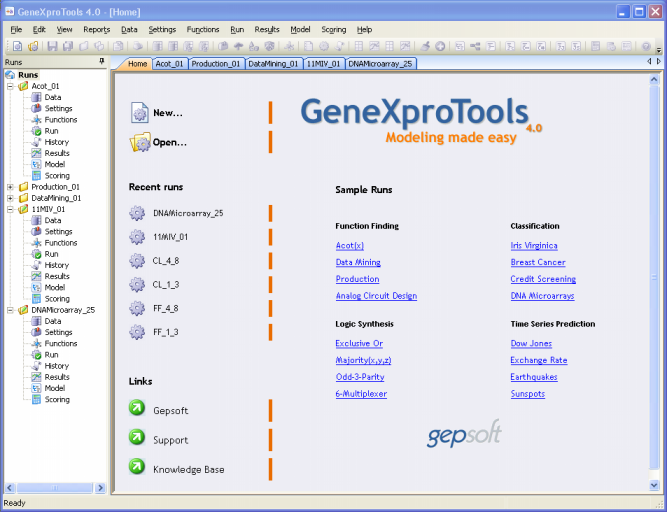Click the Functions icon under Acot_01

pos(37,119)
